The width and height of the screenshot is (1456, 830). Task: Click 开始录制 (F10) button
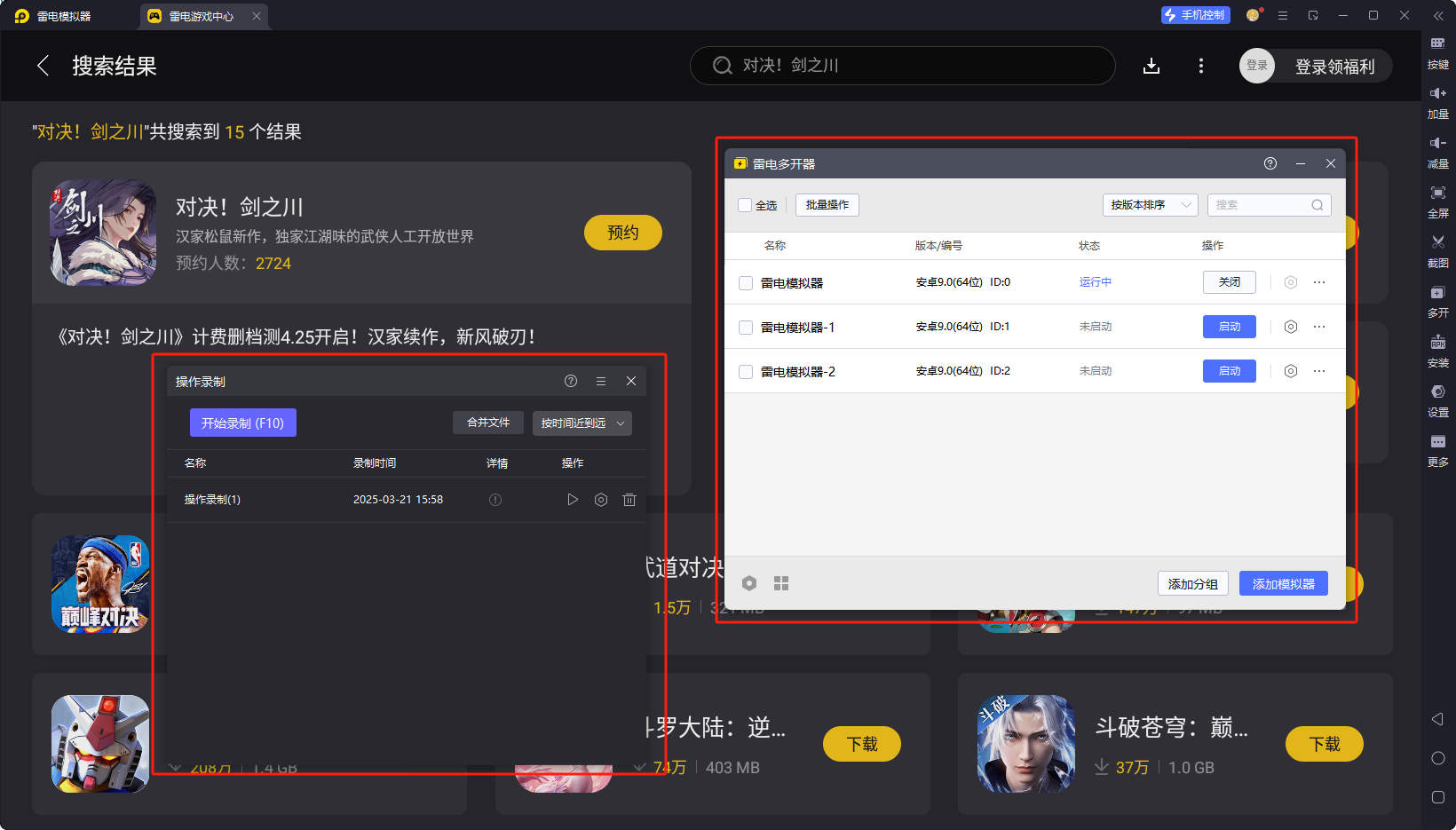point(243,423)
